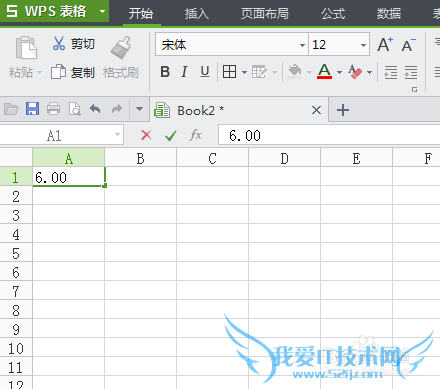440x389 pixels.
Task: Switch to the 开始 tab
Action: (141, 14)
